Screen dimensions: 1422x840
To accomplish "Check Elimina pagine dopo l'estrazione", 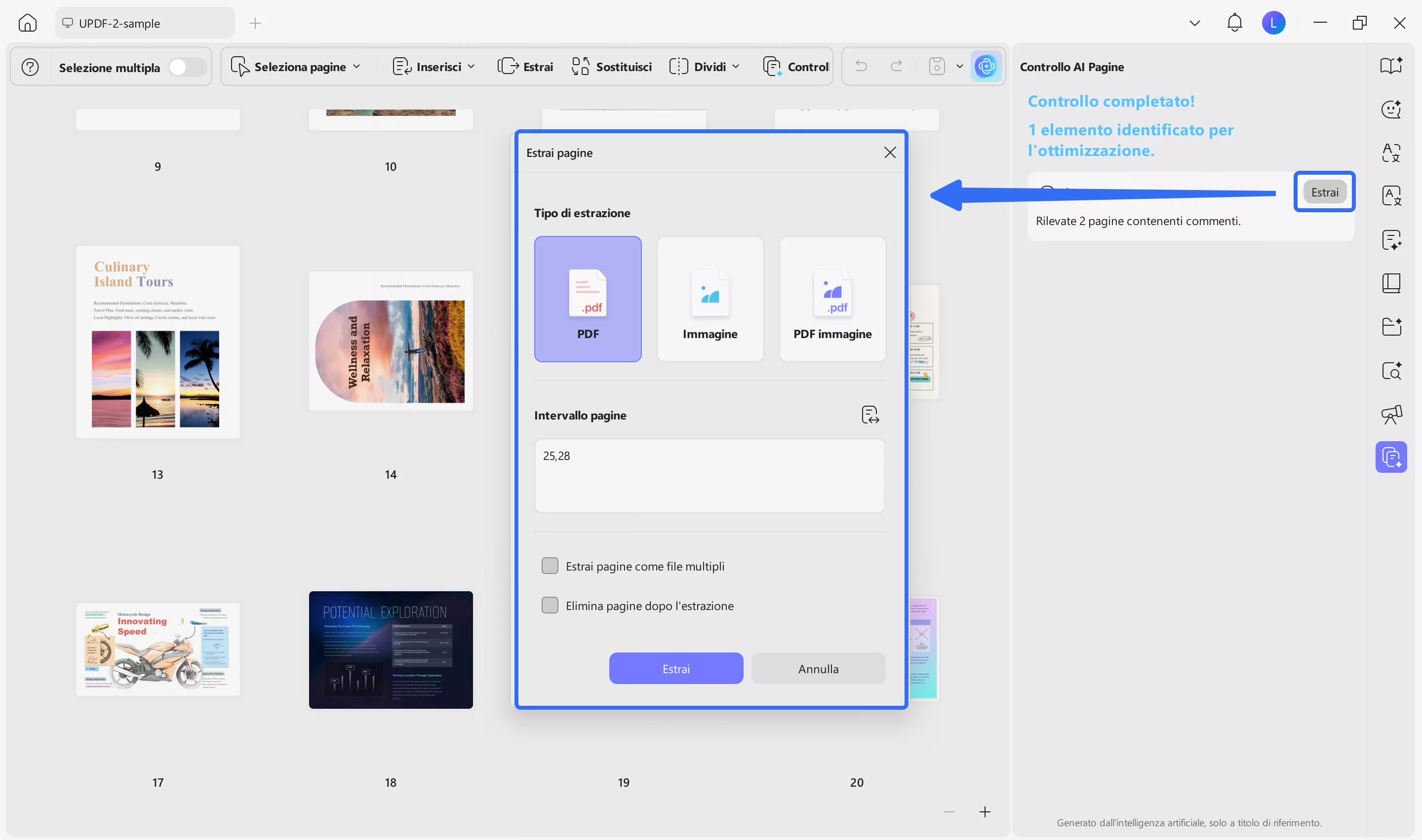I will pos(550,606).
